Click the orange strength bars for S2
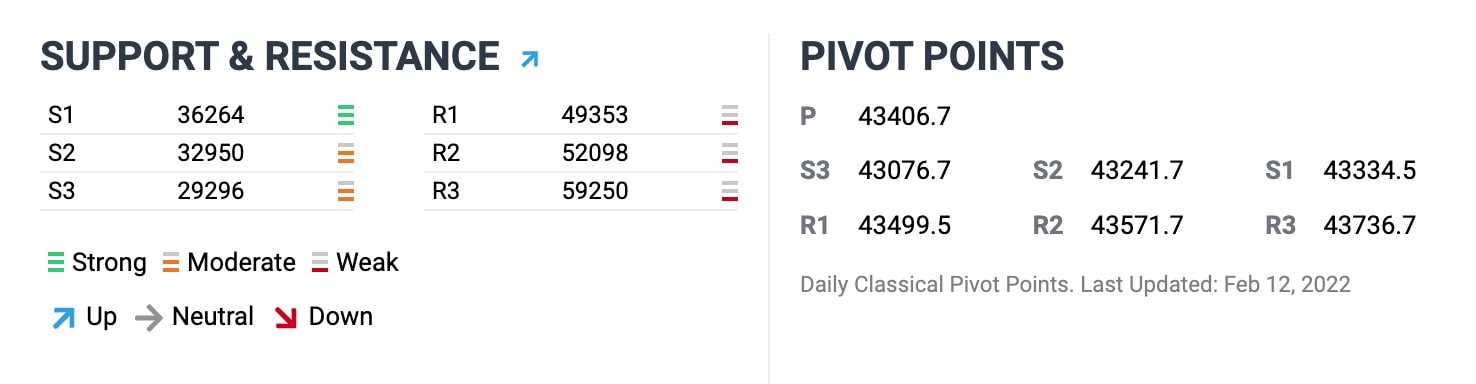 [x=346, y=153]
